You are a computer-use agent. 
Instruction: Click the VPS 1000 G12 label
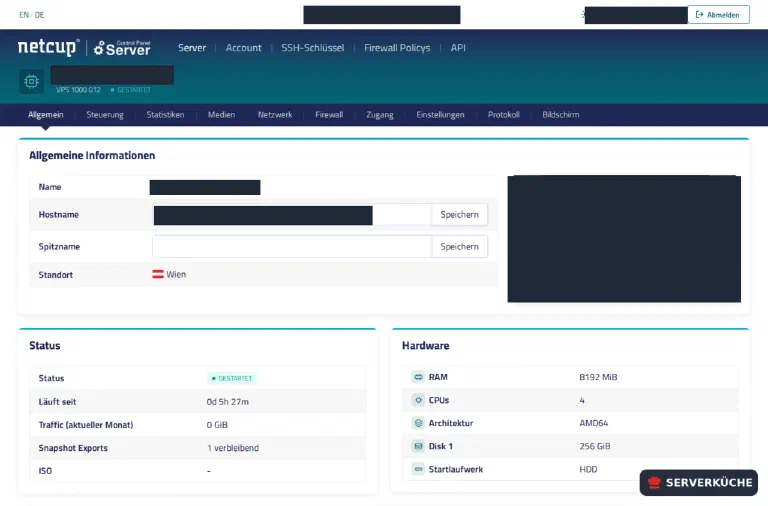coord(78,90)
